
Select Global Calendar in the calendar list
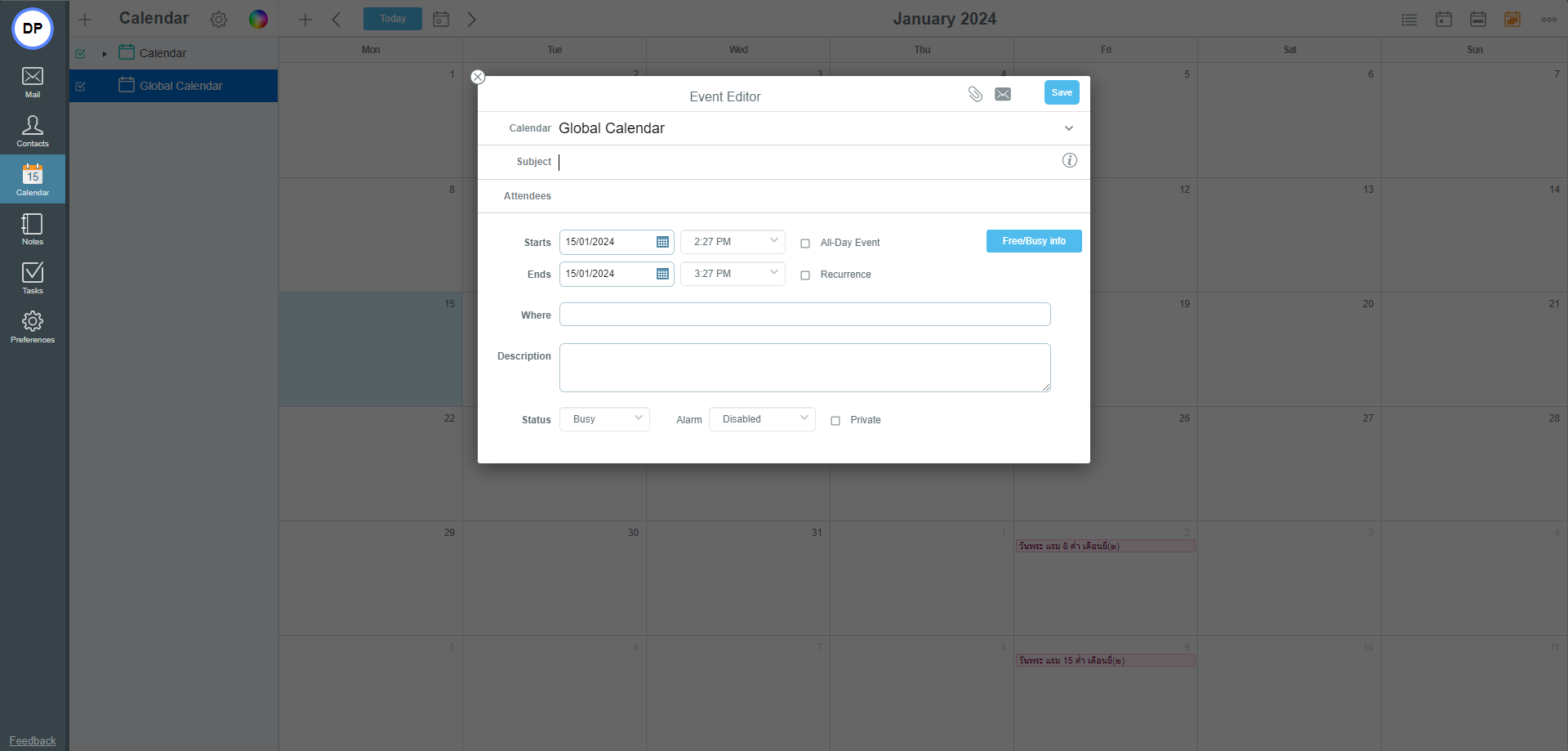(x=180, y=86)
